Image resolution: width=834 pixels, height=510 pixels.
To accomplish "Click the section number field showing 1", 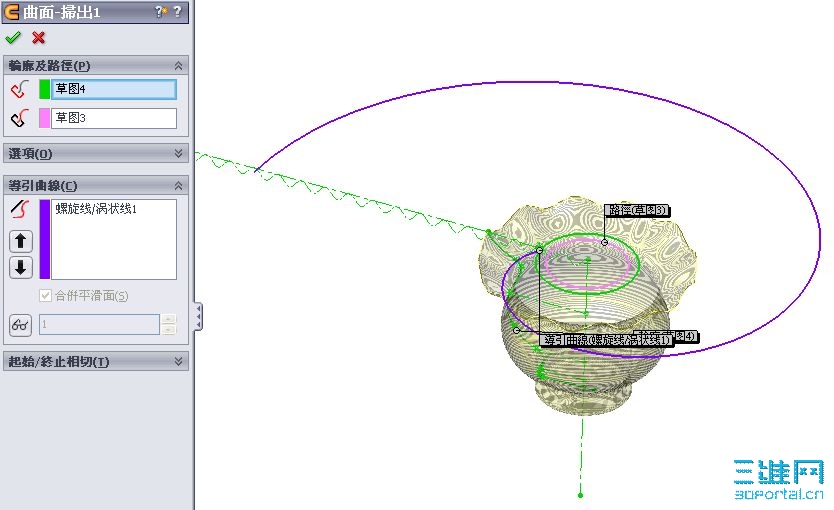I will [x=99, y=324].
